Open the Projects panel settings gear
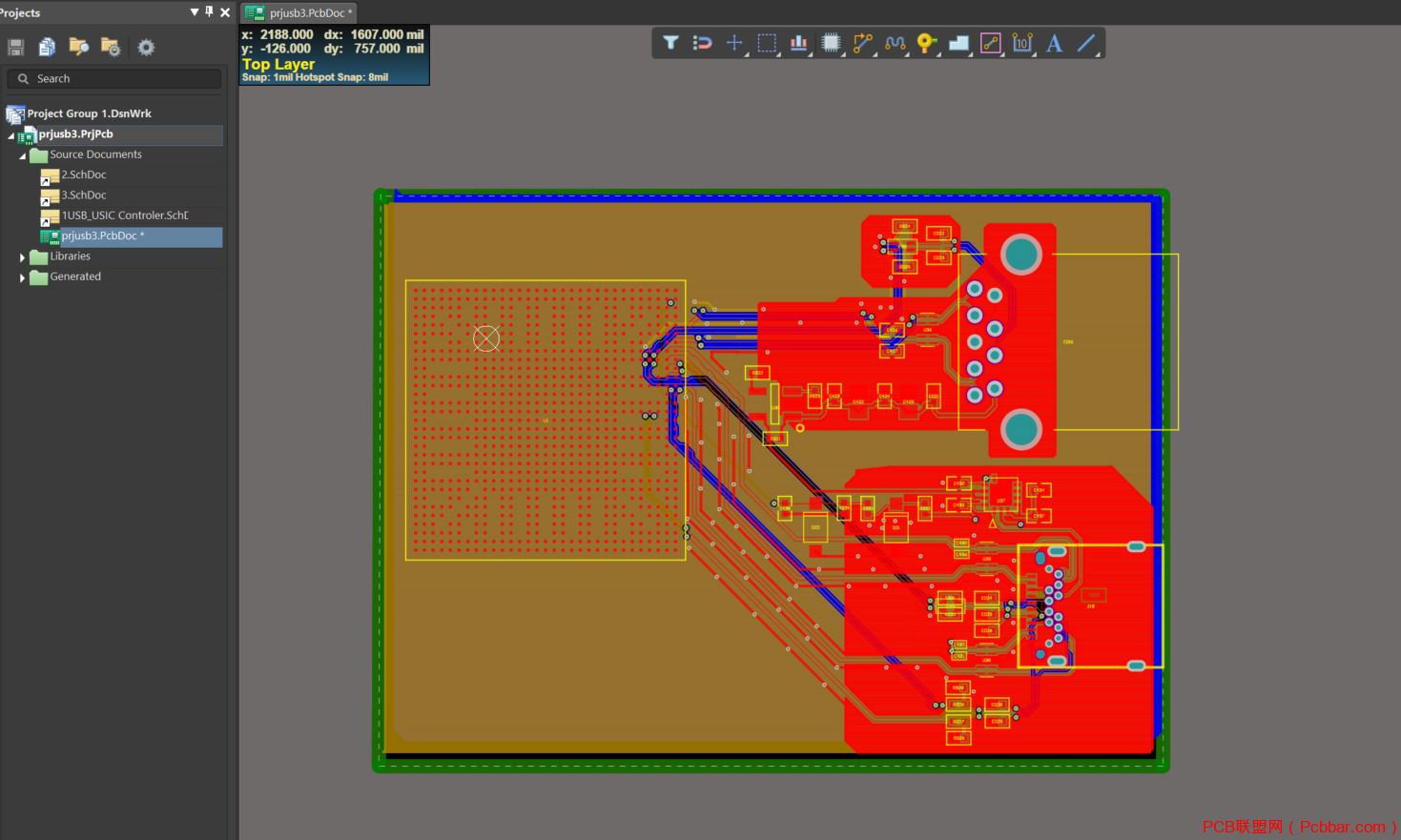This screenshot has width=1401, height=840. pos(146,47)
